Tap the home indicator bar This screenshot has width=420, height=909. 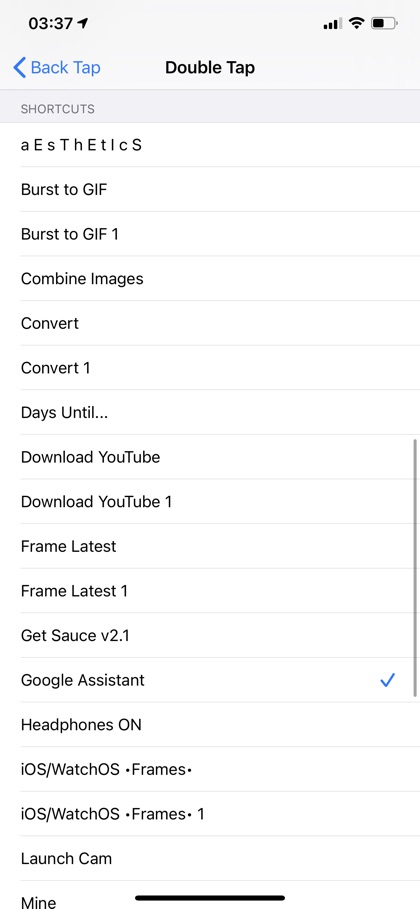coord(210,898)
